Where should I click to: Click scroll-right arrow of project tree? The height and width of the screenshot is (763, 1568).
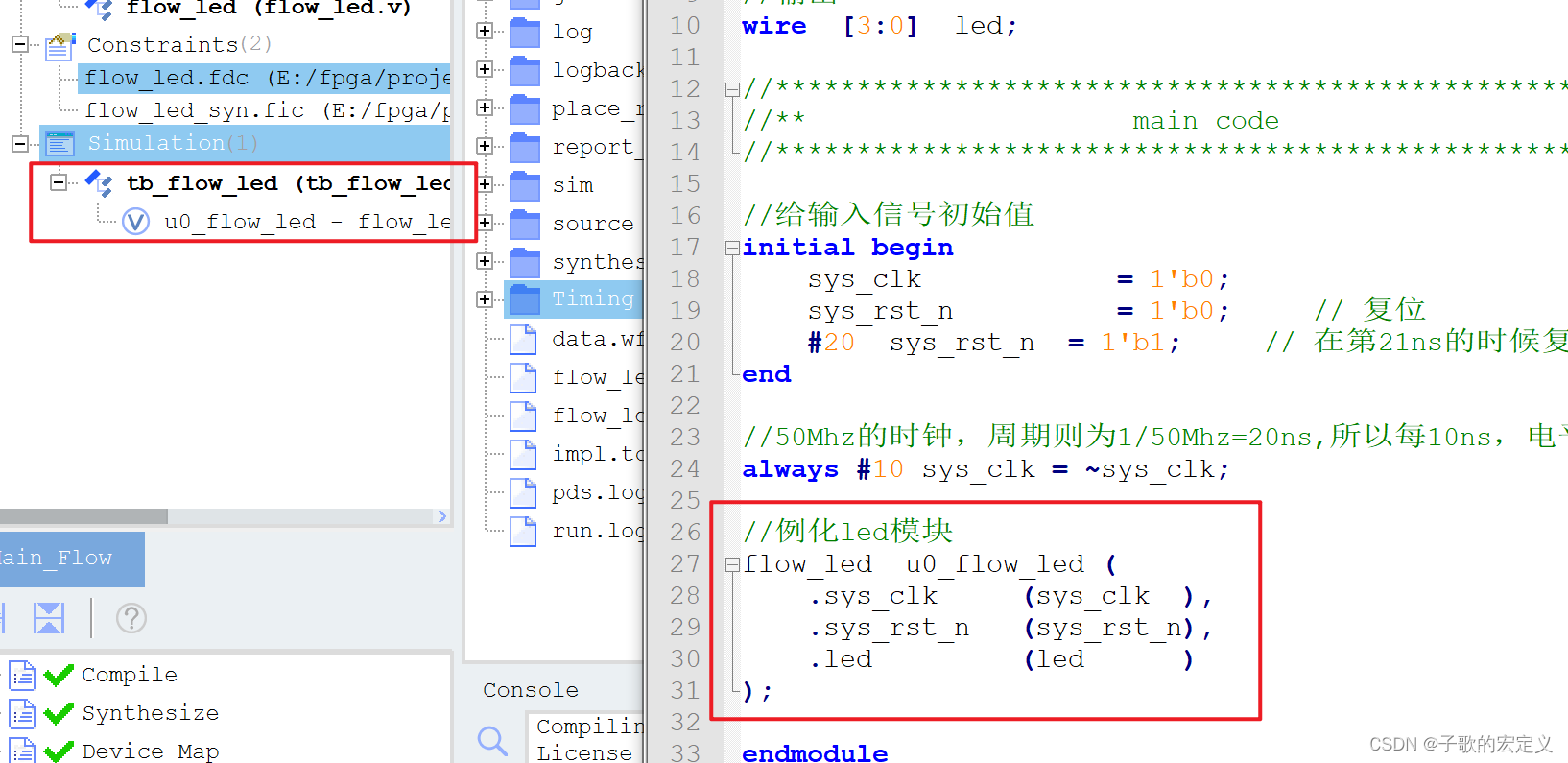click(441, 516)
